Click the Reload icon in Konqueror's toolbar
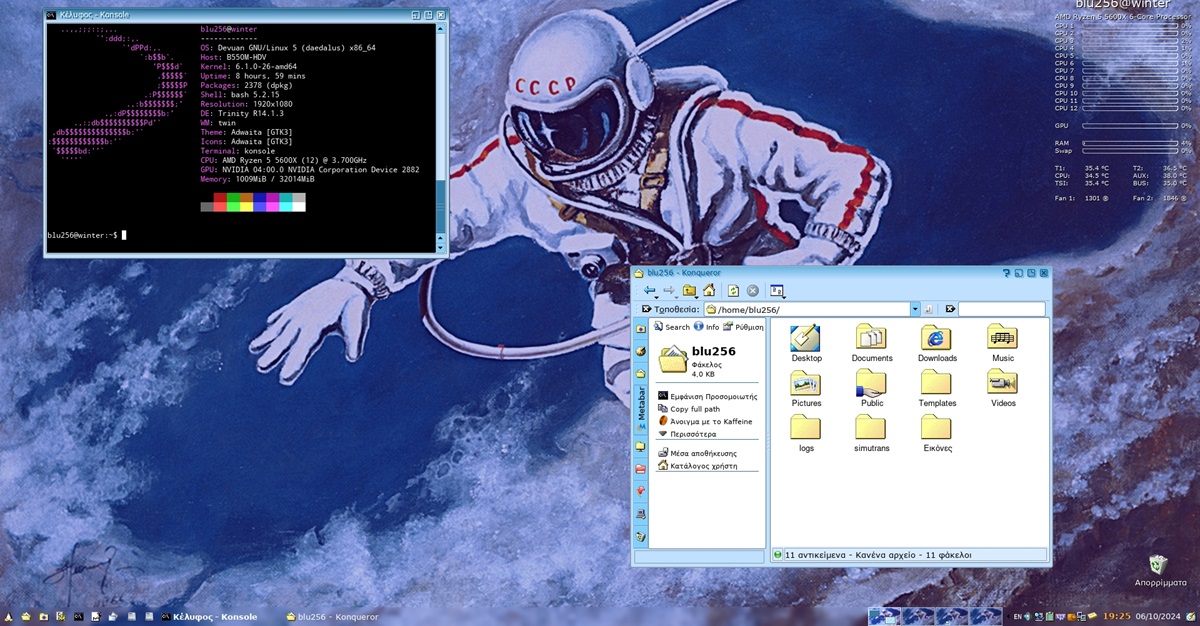 733,290
